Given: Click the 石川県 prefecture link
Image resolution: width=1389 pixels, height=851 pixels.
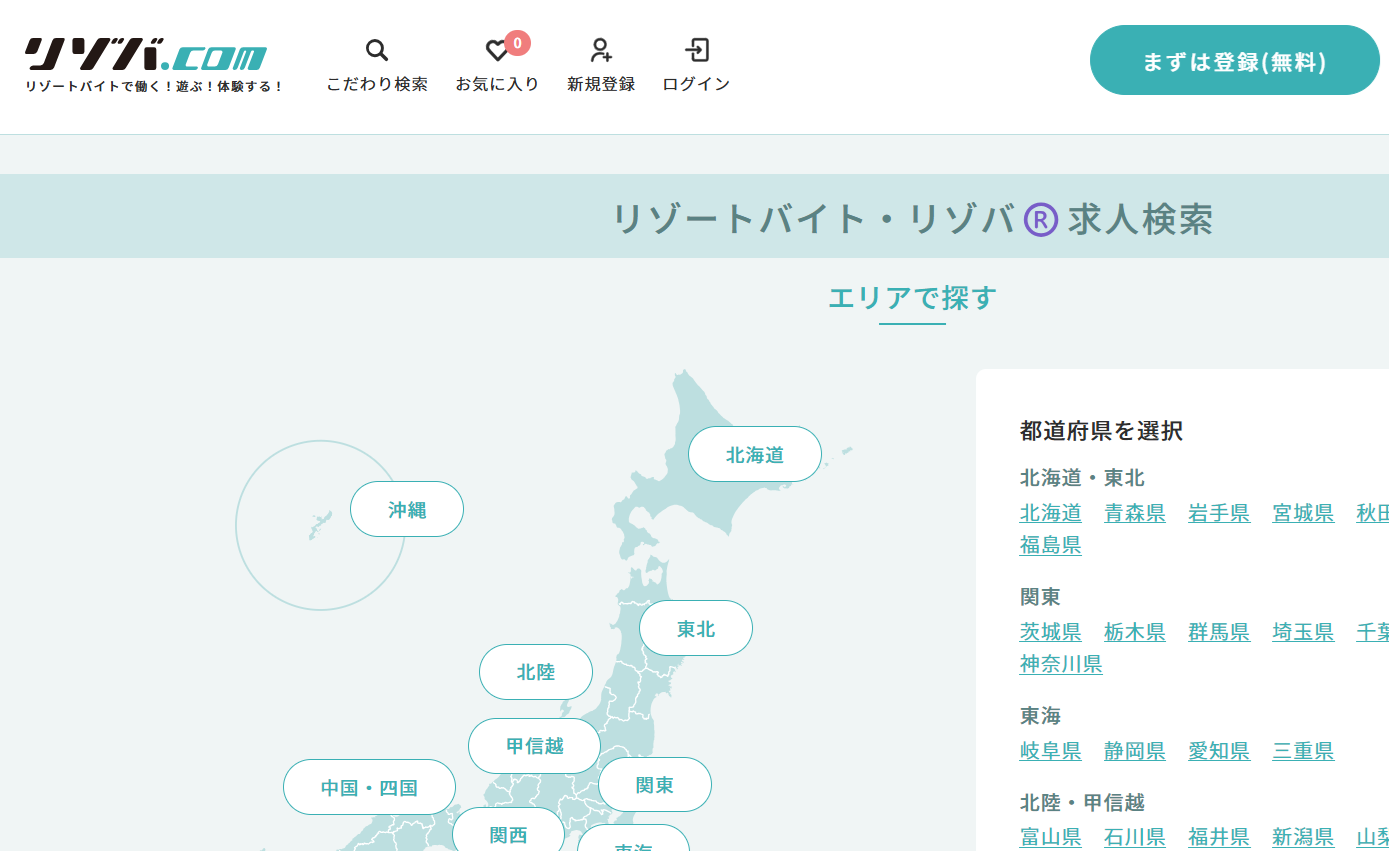Looking at the screenshot, I should (1134, 837).
